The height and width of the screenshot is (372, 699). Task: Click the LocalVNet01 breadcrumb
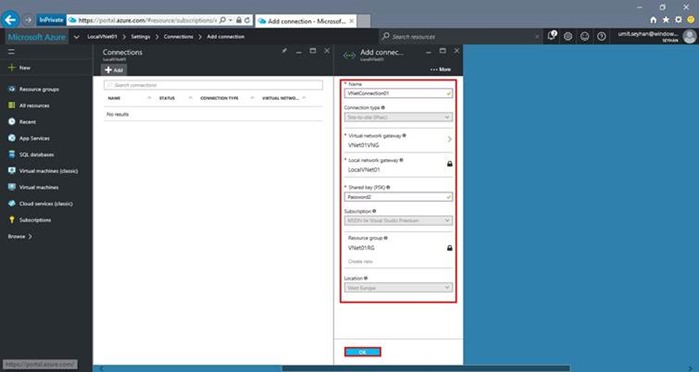(x=102, y=37)
